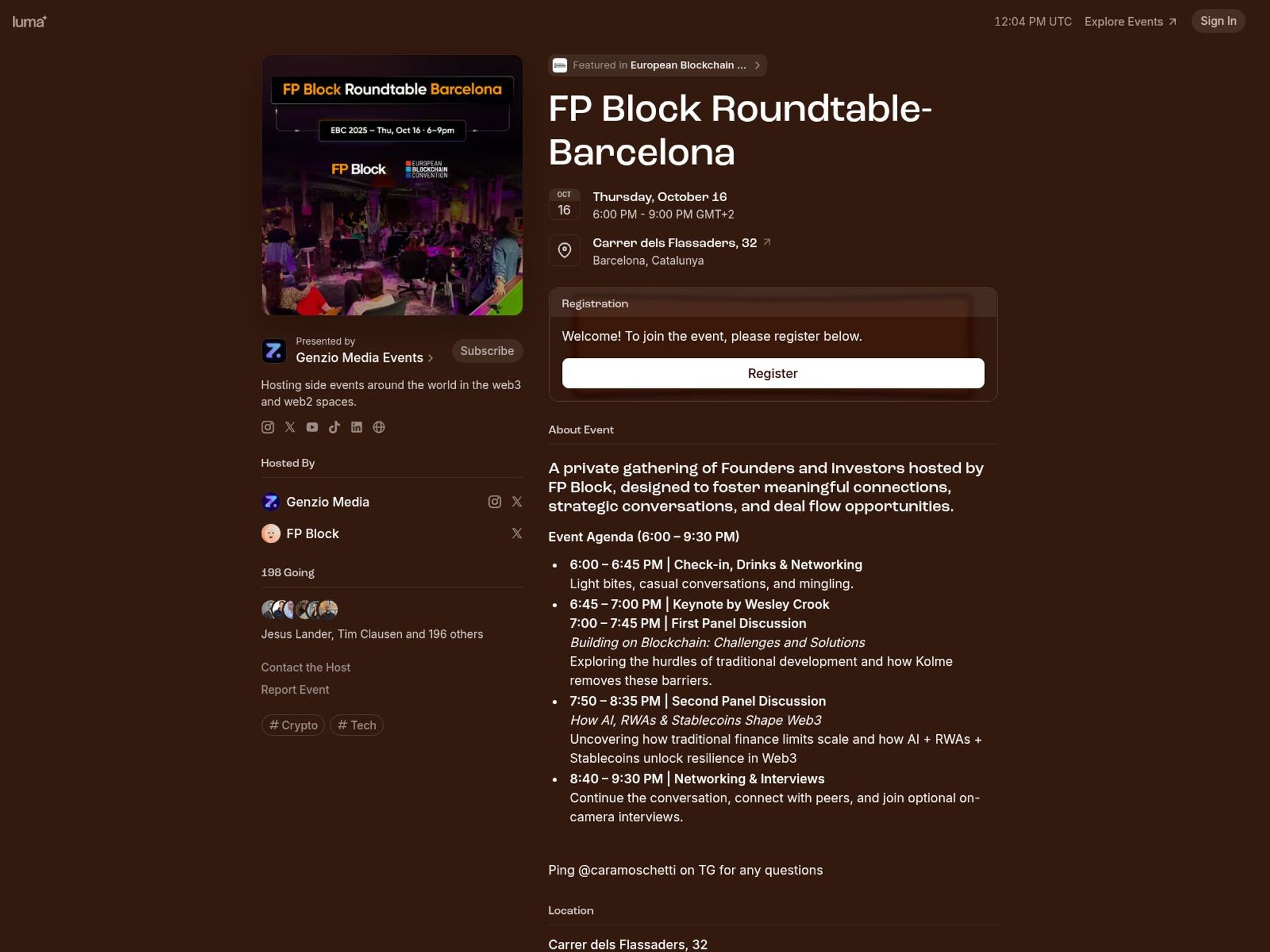The image size is (1270, 952).
Task: Click the Sign In button
Action: [1217, 22]
